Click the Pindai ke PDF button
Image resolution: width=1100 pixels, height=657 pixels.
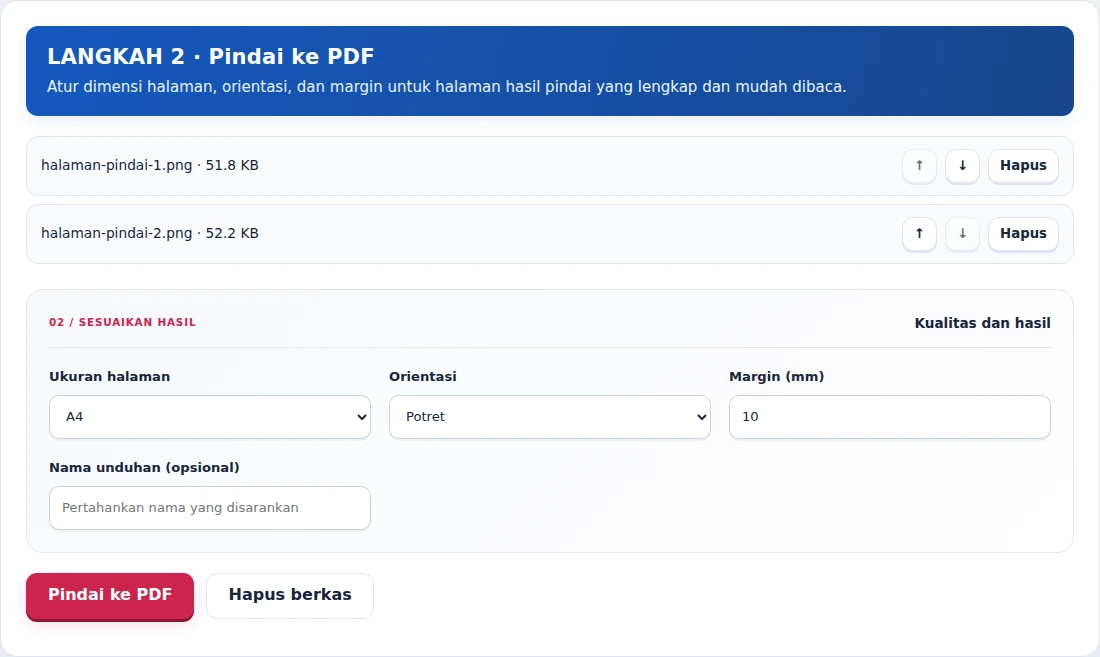[x=110, y=595]
